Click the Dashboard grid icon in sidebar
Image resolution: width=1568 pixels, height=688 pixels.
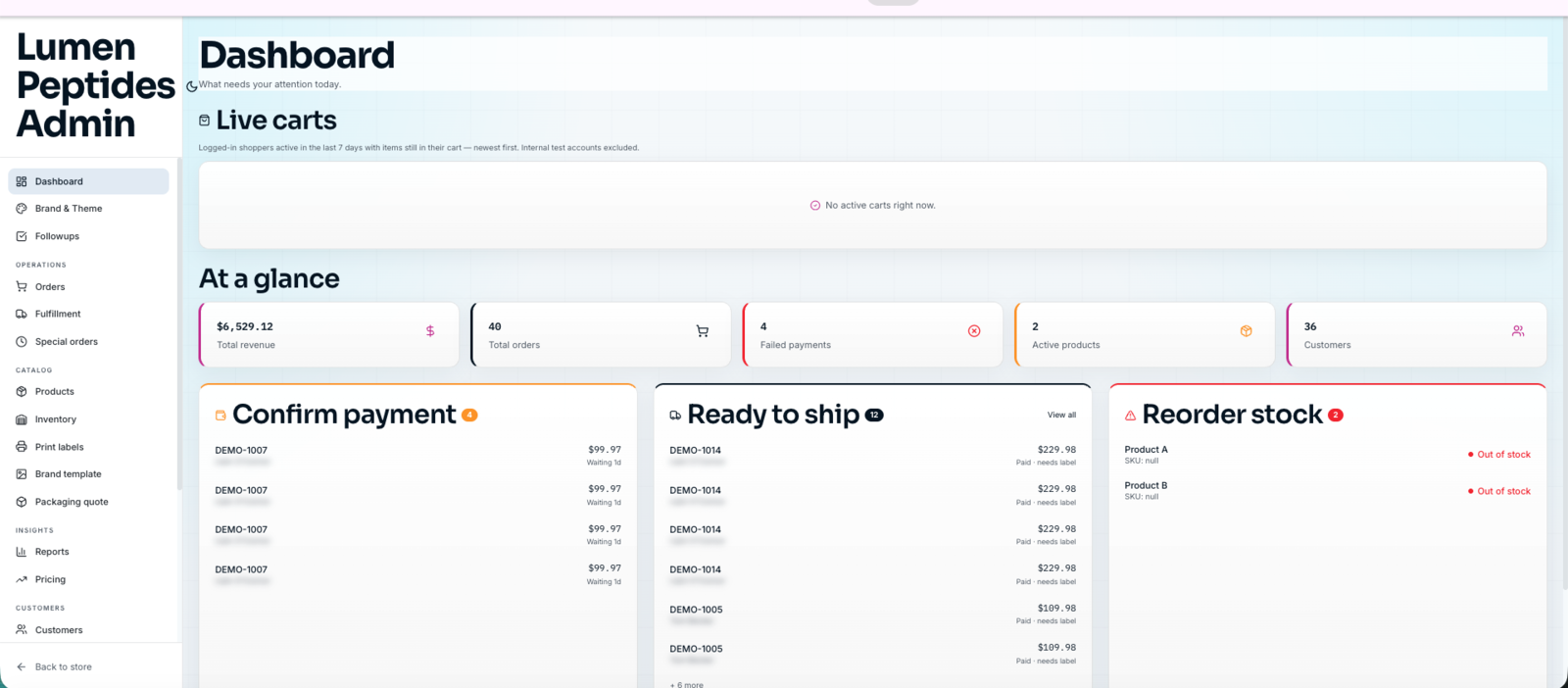pyautogui.click(x=22, y=181)
